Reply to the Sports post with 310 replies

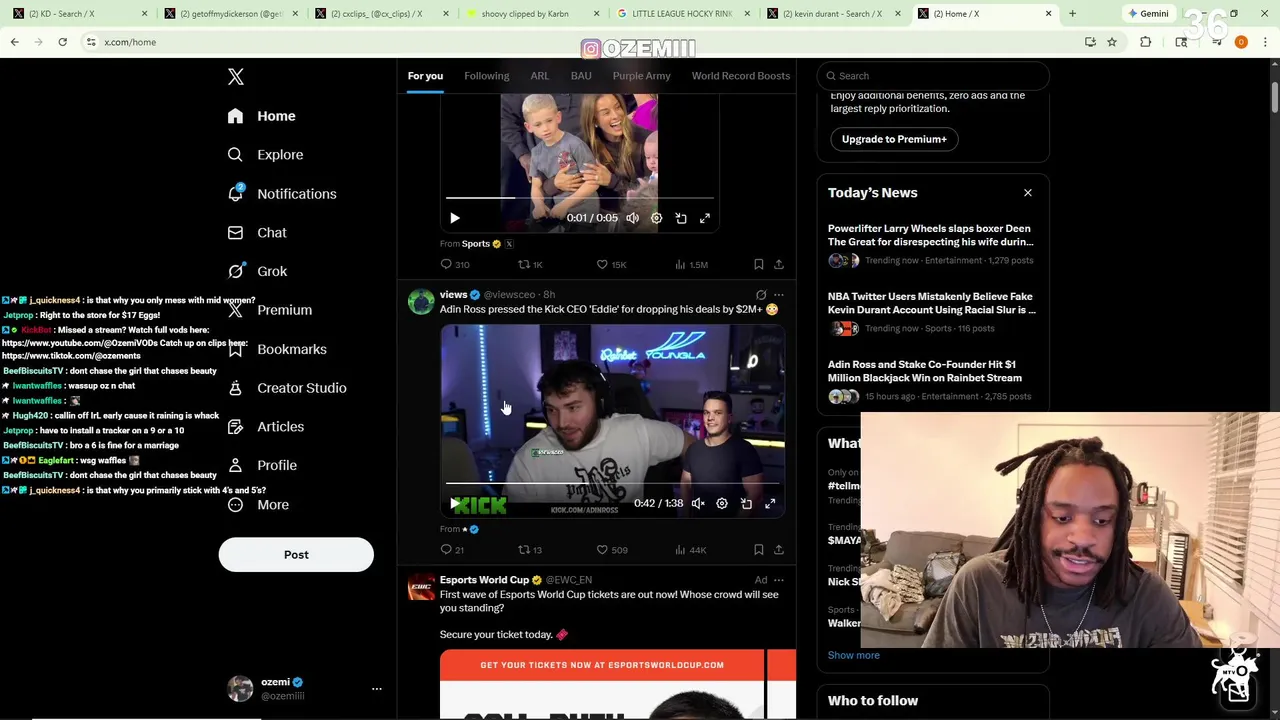tap(455, 265)
